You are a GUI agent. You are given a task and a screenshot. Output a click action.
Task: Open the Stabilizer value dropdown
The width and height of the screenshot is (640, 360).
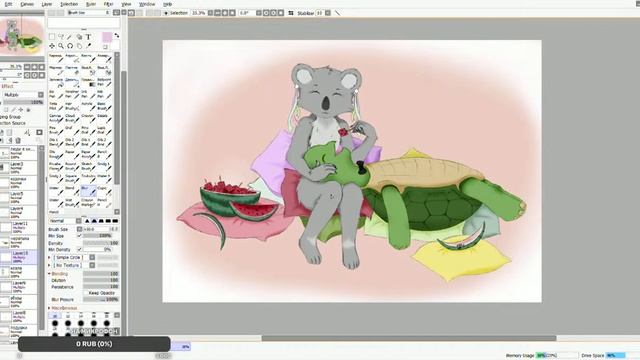tap(328, 13)
